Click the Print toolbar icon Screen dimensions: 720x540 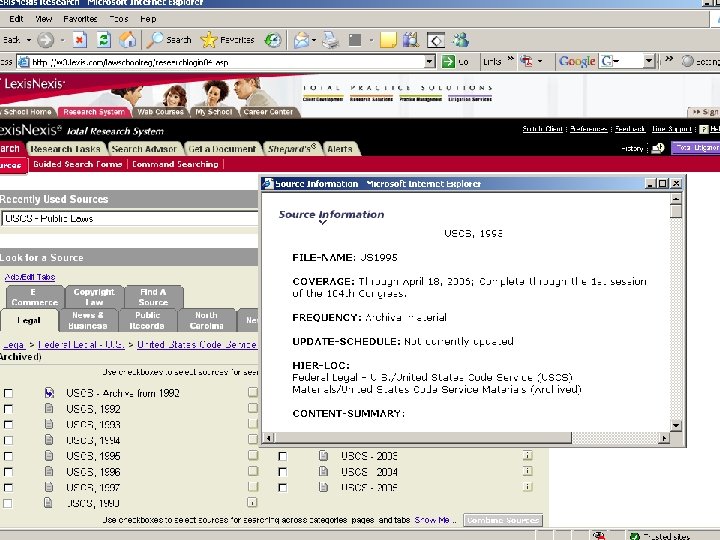click(330, 40)
